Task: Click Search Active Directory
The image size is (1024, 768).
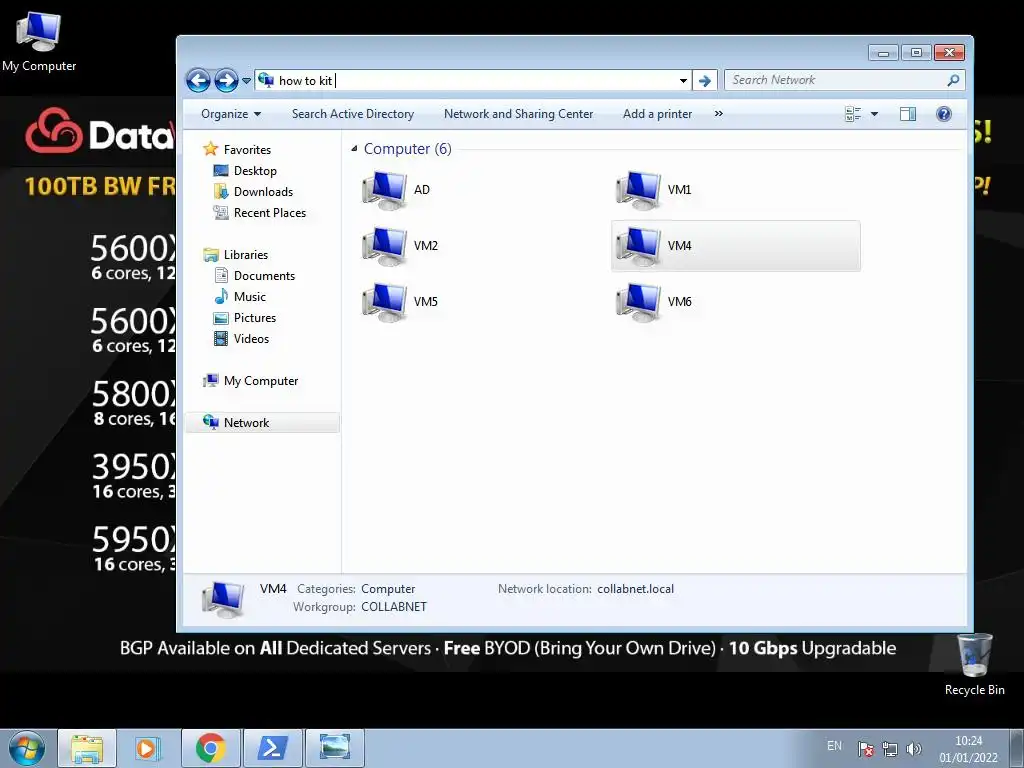Action: coord(353,114)
